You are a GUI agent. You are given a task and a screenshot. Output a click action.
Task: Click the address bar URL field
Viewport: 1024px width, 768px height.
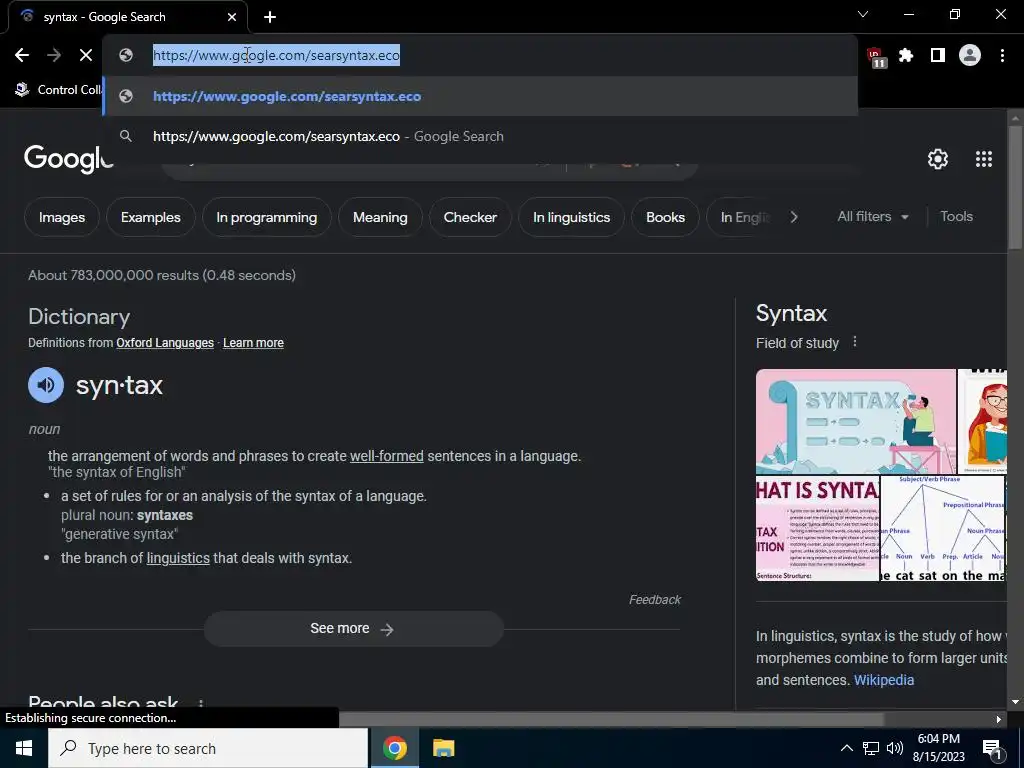tap(479, 56)
